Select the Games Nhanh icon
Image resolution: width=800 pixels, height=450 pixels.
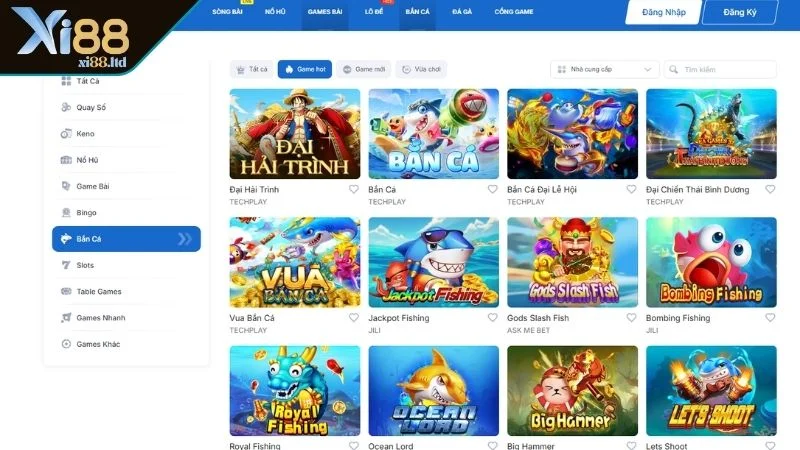(66, 317)
